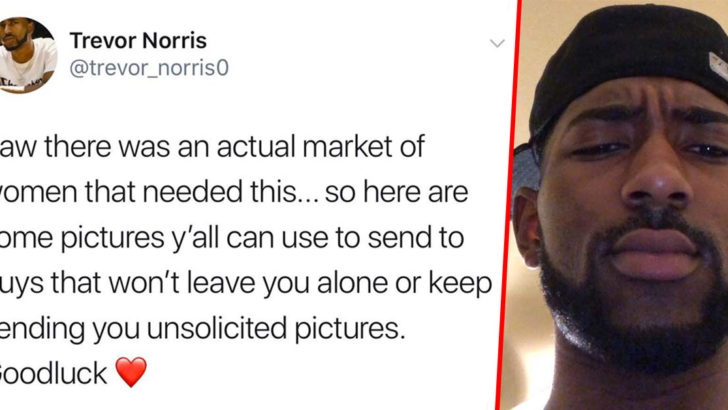Open the @trevor_norris0 handle link
728x410 pixels.
(149, 68)
